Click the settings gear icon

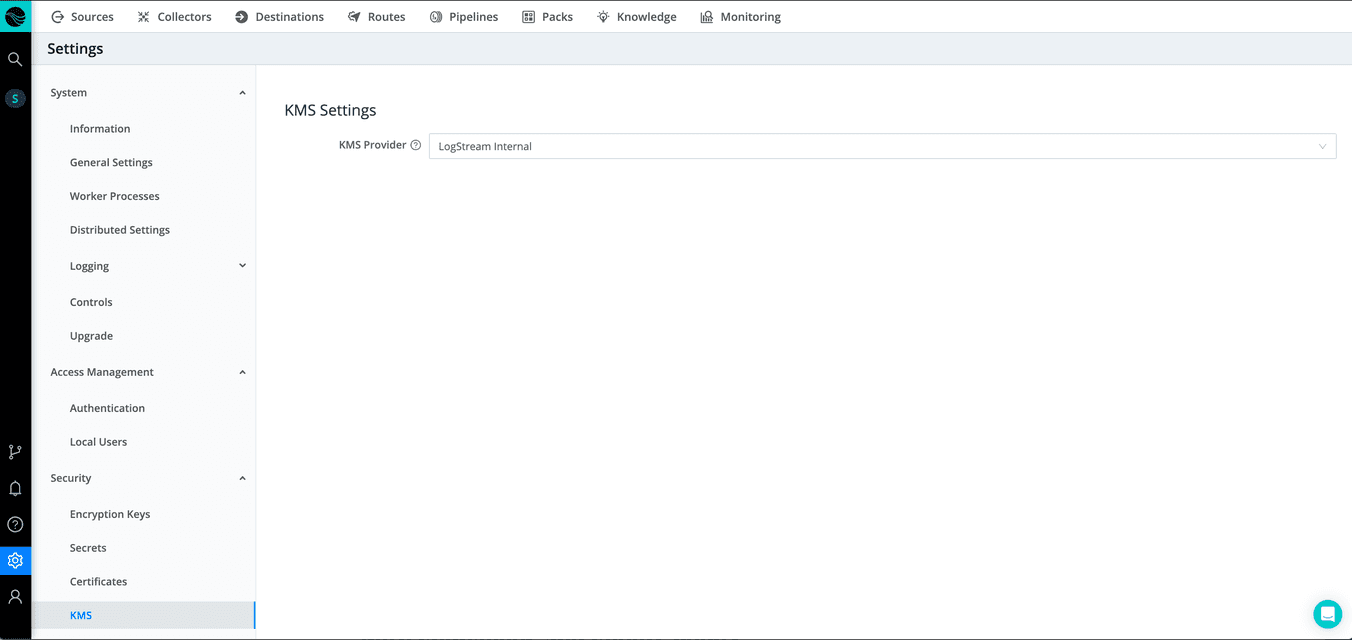tap(15, 560)
